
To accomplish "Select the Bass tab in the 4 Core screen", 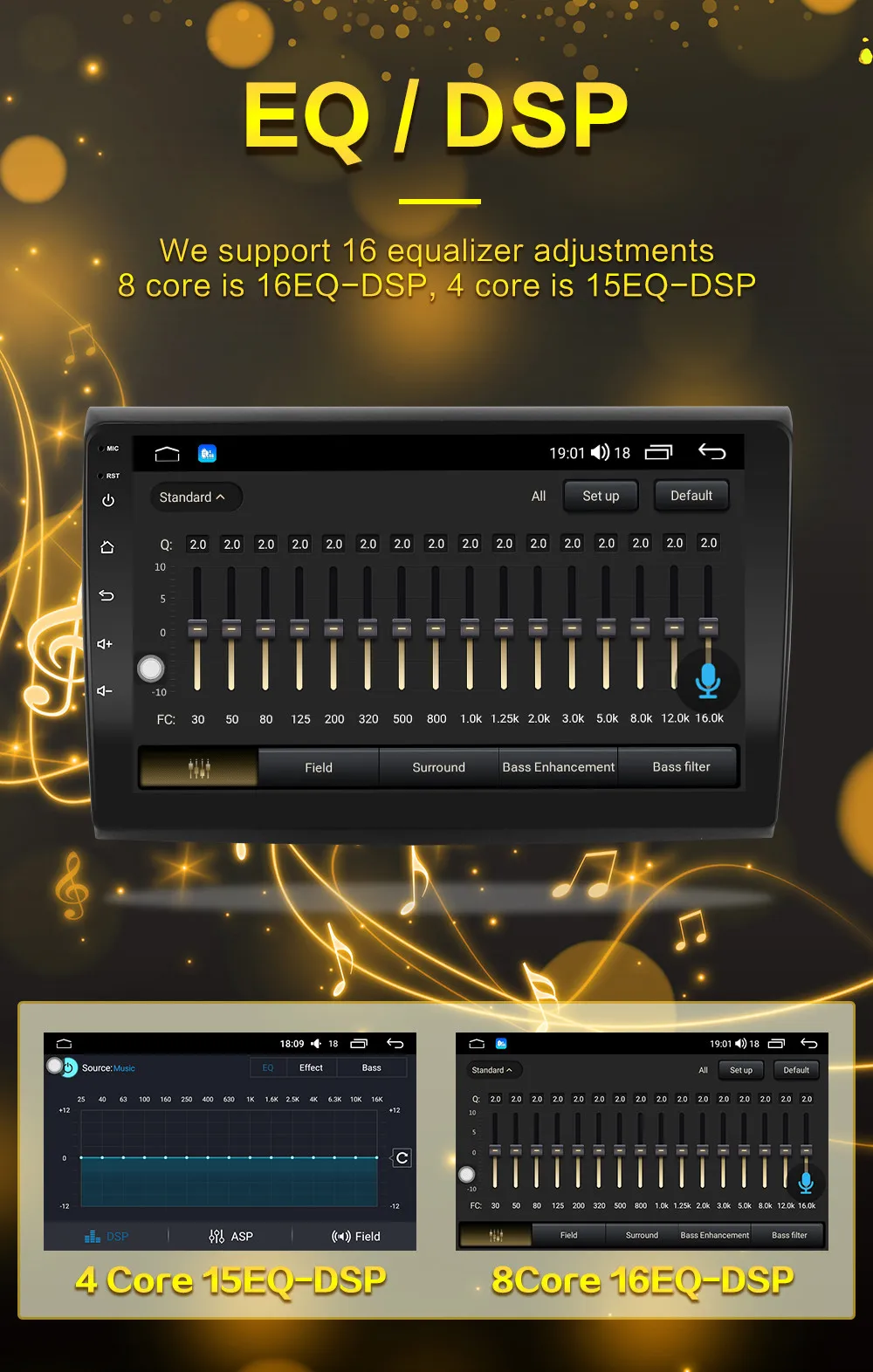I will tap(372, 1068).
